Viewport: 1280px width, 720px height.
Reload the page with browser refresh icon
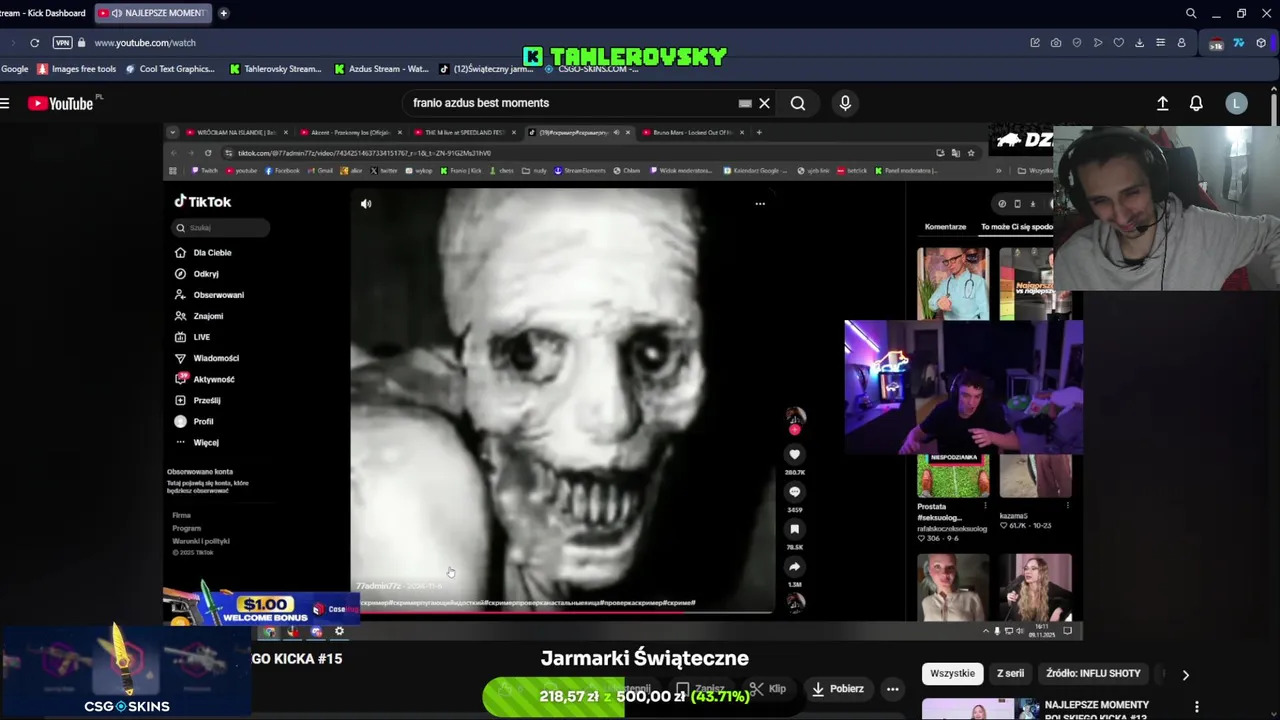[x=34, y=43]
